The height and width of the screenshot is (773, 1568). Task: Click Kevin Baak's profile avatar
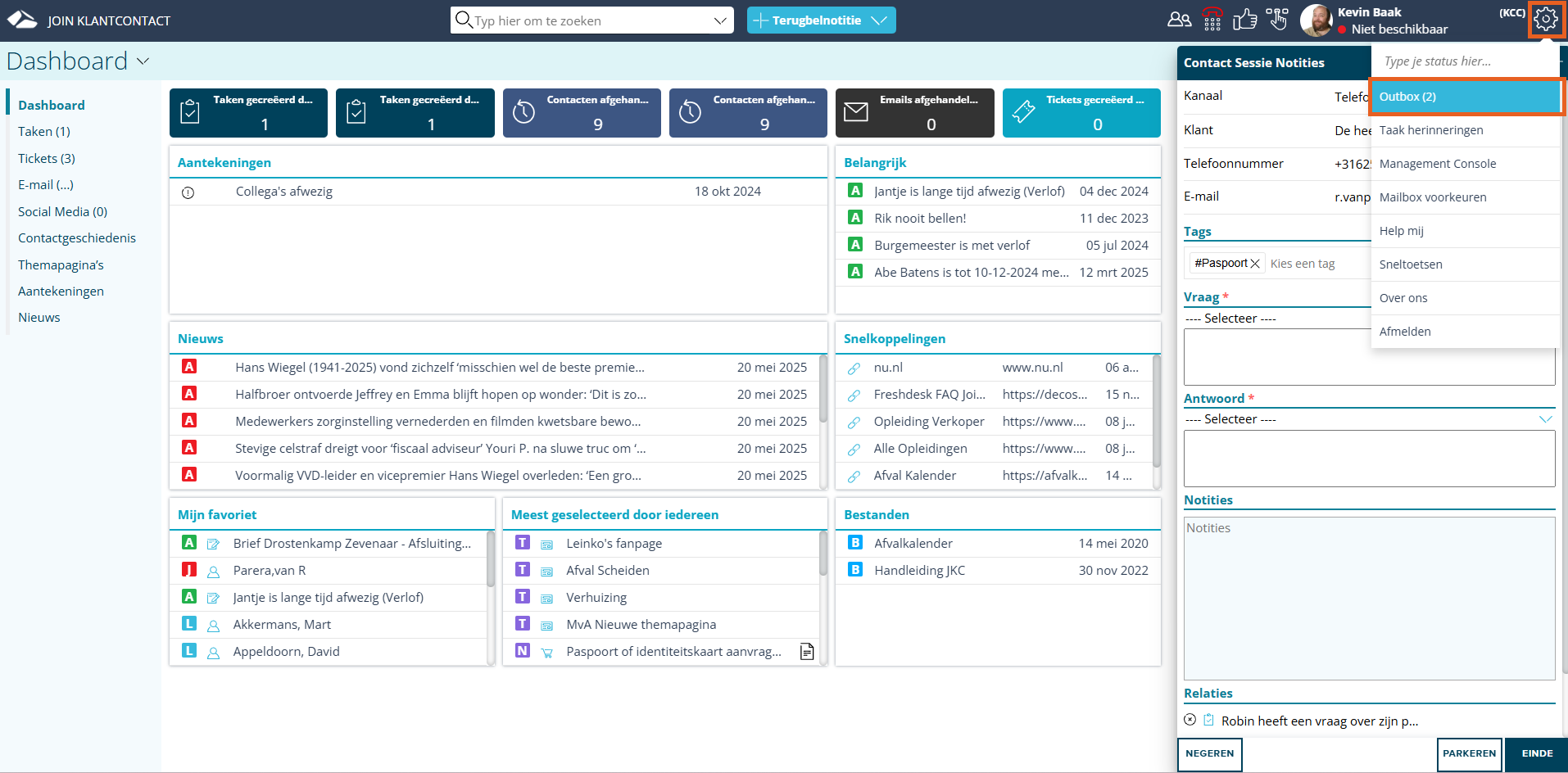pyautogui.click(x=1316, y=20)
